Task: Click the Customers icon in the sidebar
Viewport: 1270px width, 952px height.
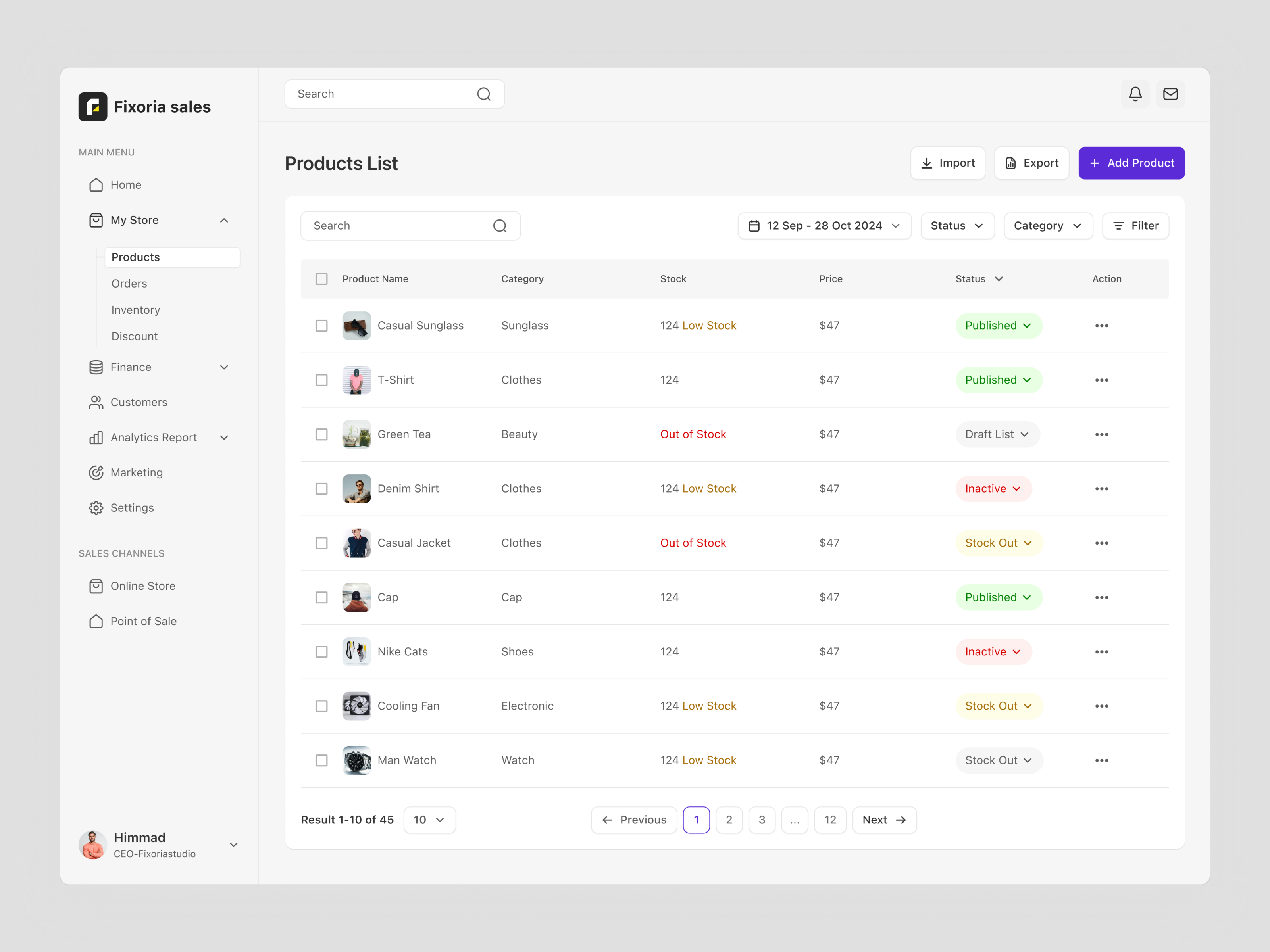Action: click(x=96, y=402)
